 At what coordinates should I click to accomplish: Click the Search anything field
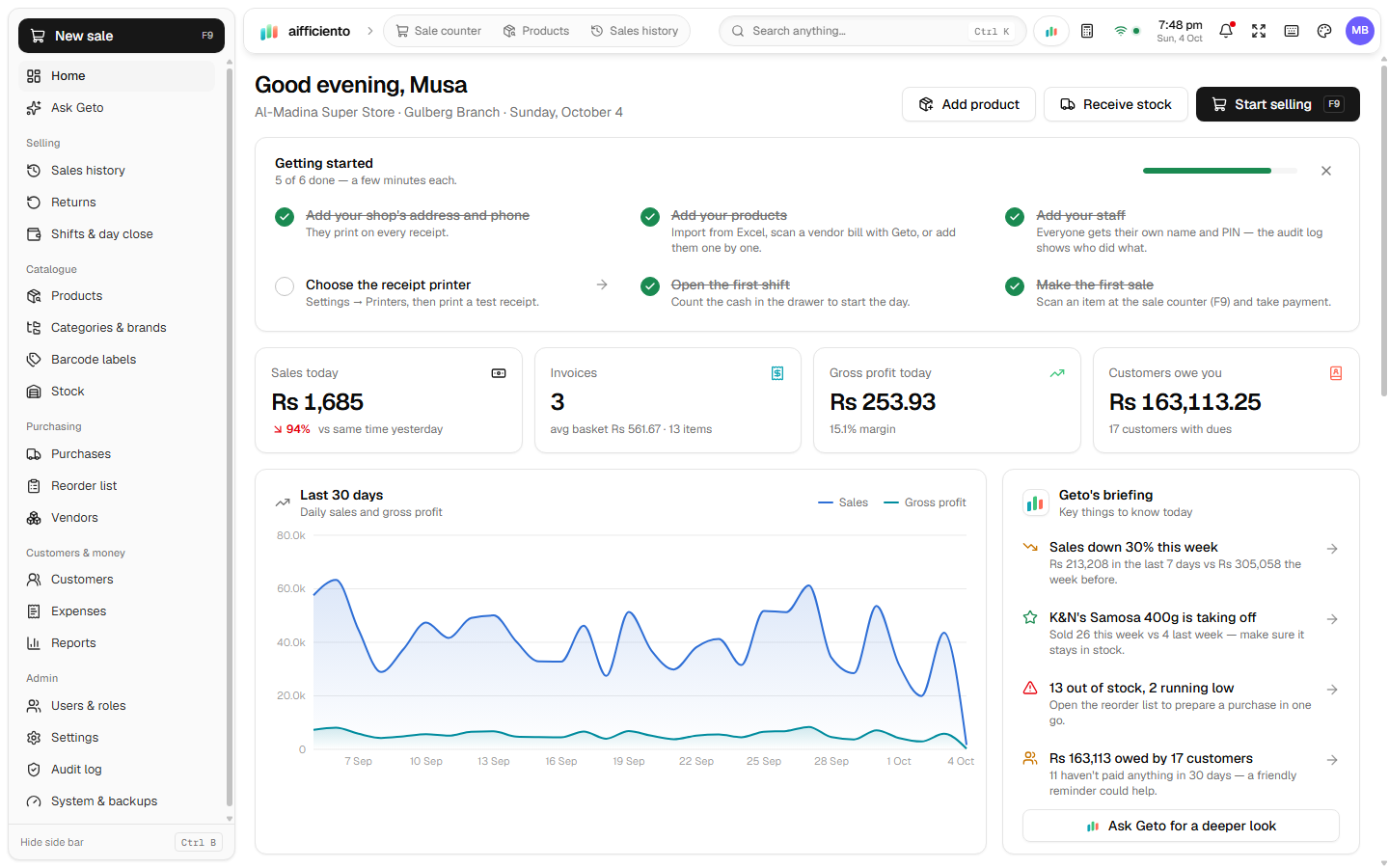pyautogui.click(x=873, y=31)
